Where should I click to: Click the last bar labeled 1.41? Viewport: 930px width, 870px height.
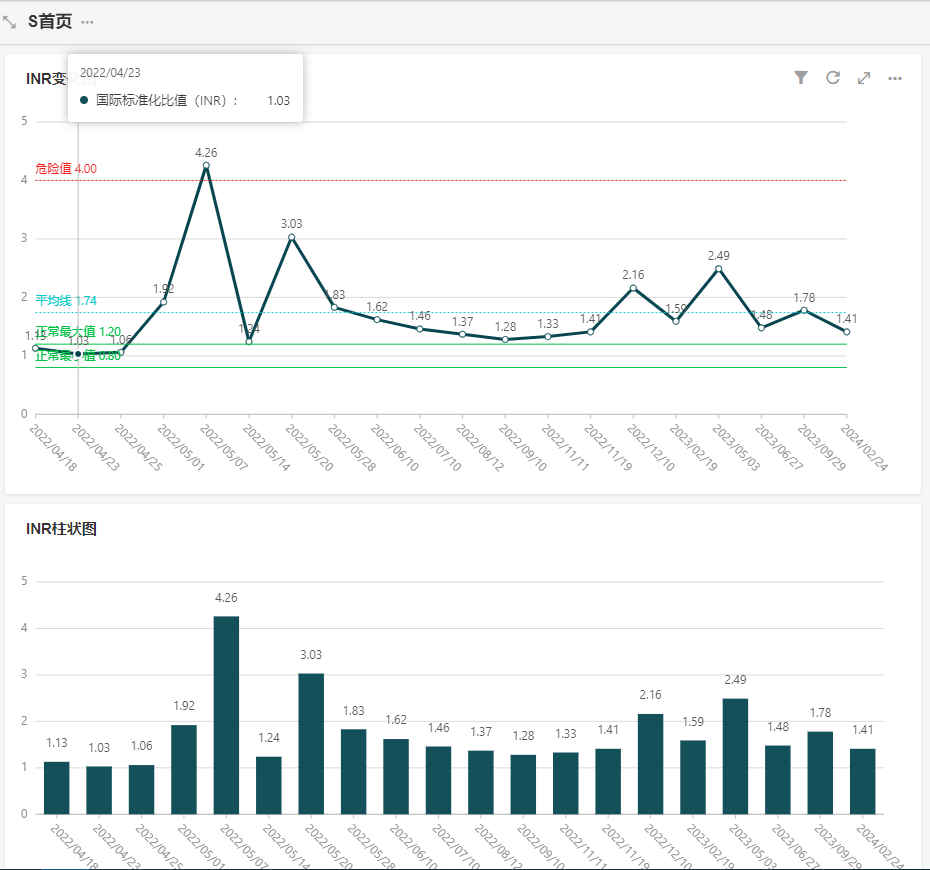tap(862, 781)
